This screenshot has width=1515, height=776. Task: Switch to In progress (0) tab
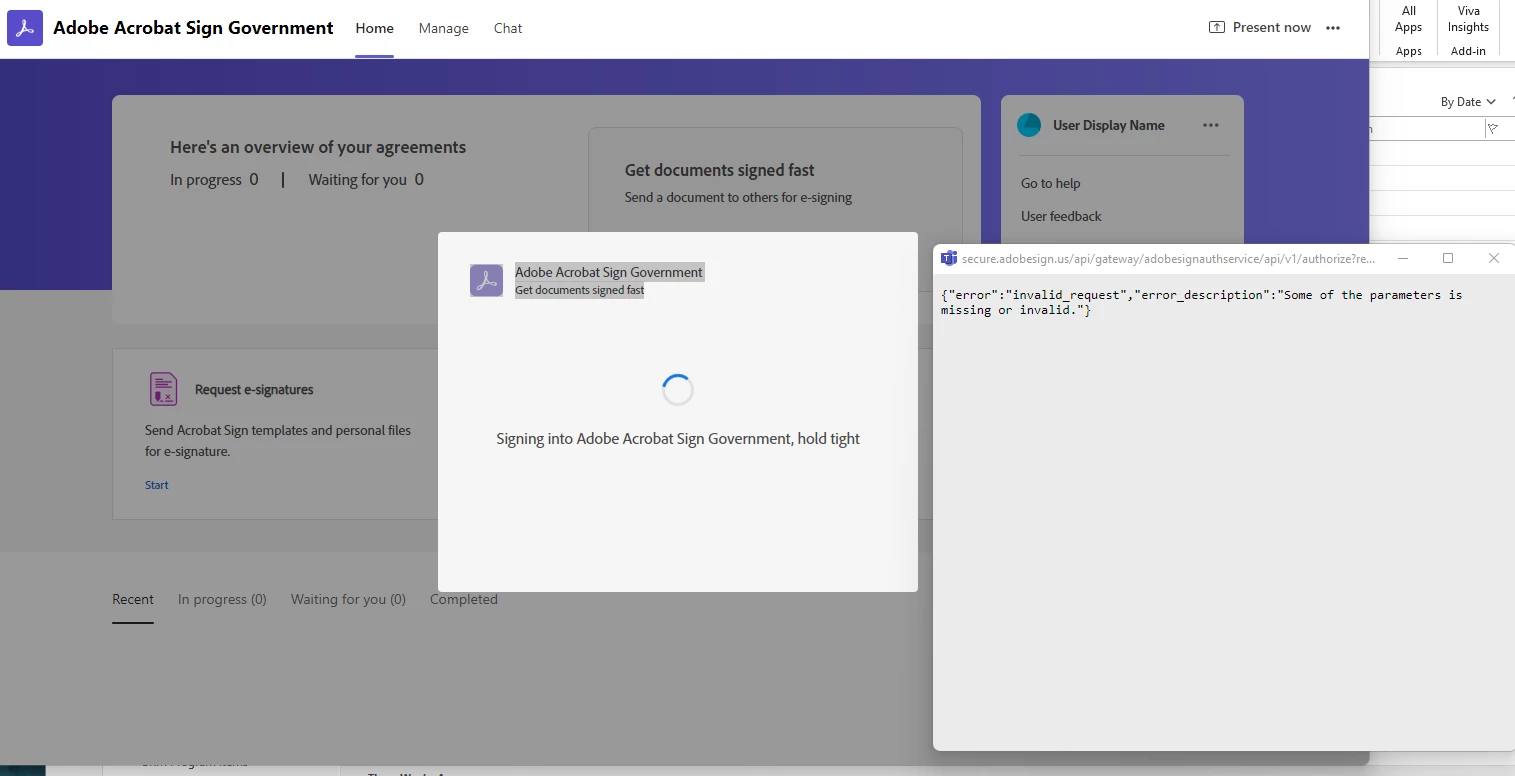[222, 599]
